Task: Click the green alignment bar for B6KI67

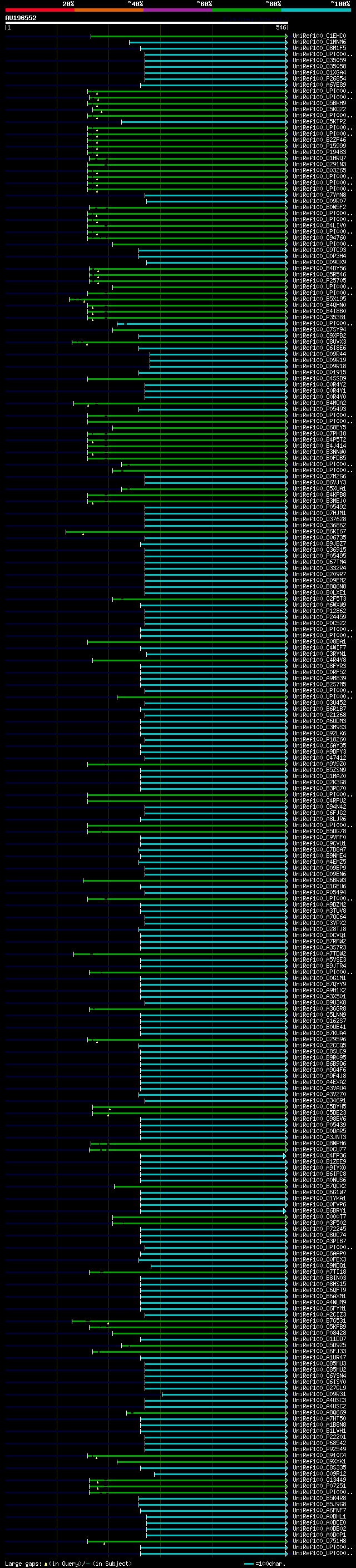Action: (x=177, y=531)
